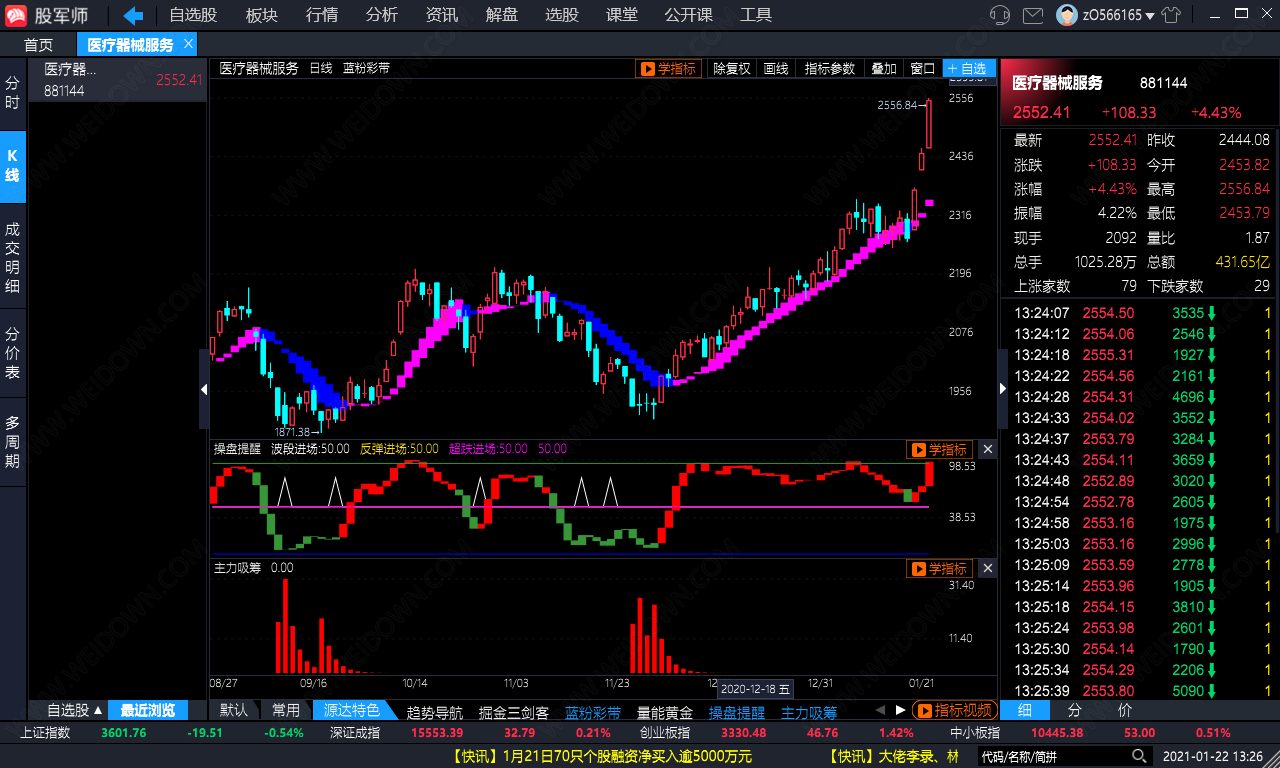This screenshot has width=1280, height=768.
Task: Close the 操盘提醒 indicator panel
Action: coord(988,450)
